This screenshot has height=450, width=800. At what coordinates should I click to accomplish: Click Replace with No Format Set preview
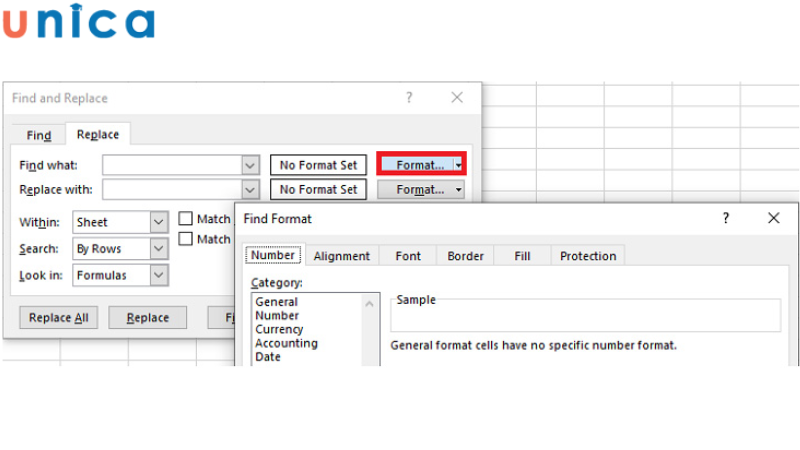318,190
